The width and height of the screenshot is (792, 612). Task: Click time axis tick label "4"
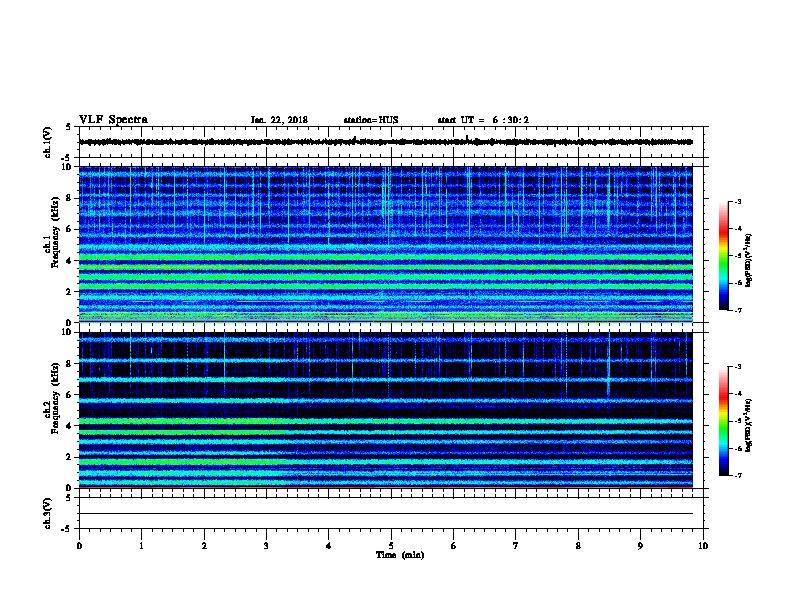329,546
